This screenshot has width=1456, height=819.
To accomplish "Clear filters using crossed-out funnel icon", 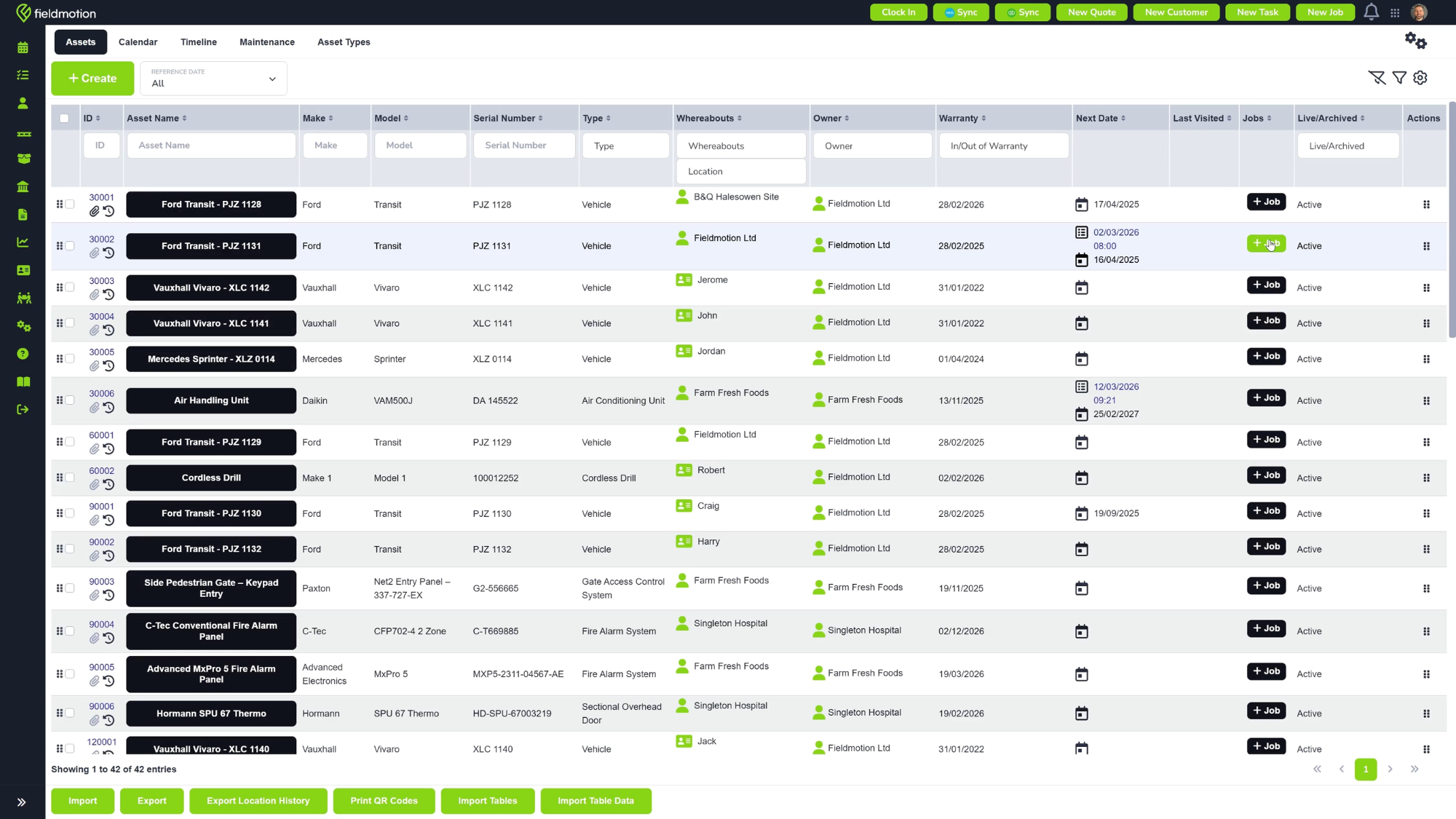I will coord(1376,77).
